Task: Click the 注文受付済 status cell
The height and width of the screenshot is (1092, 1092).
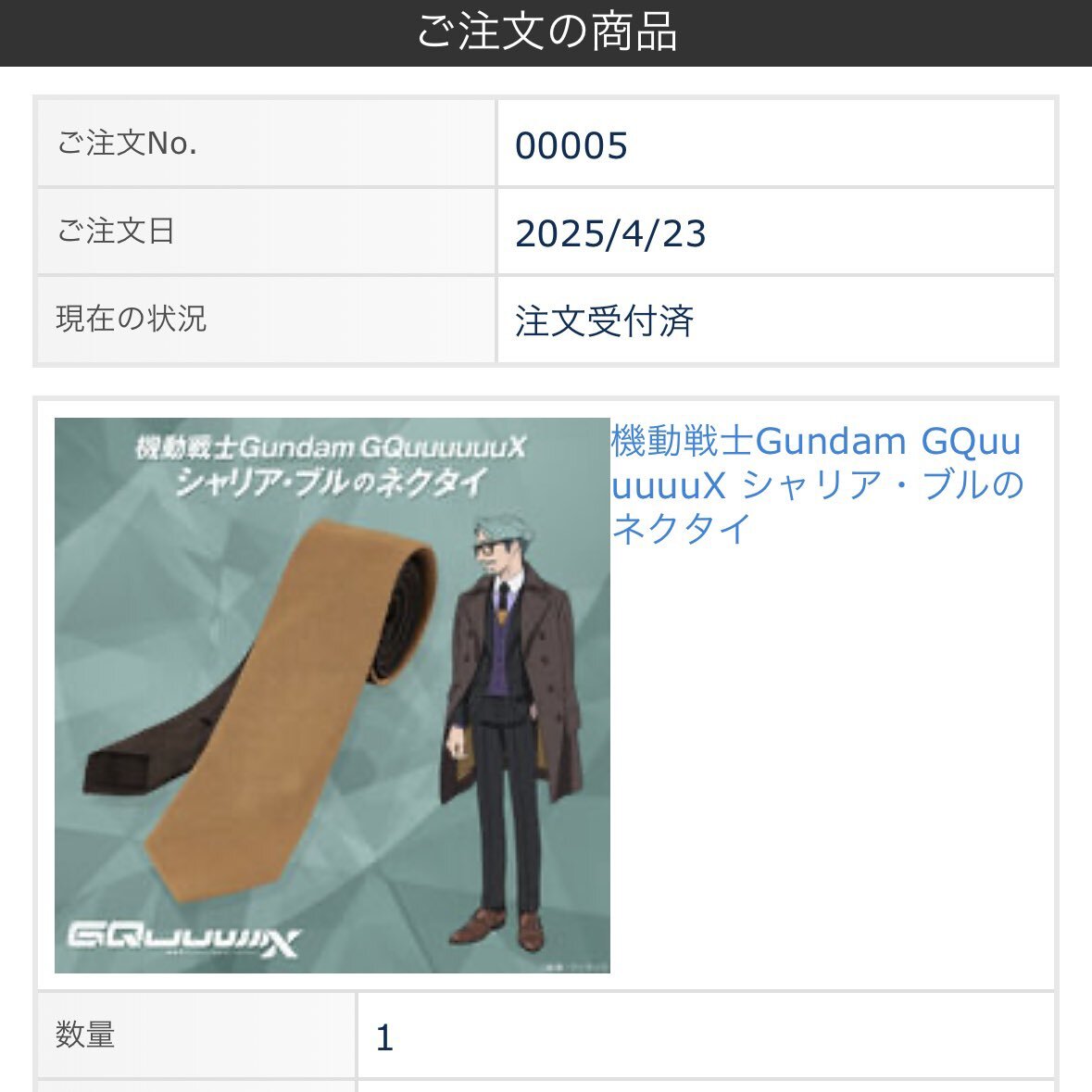Action: (x=776, y=320)
